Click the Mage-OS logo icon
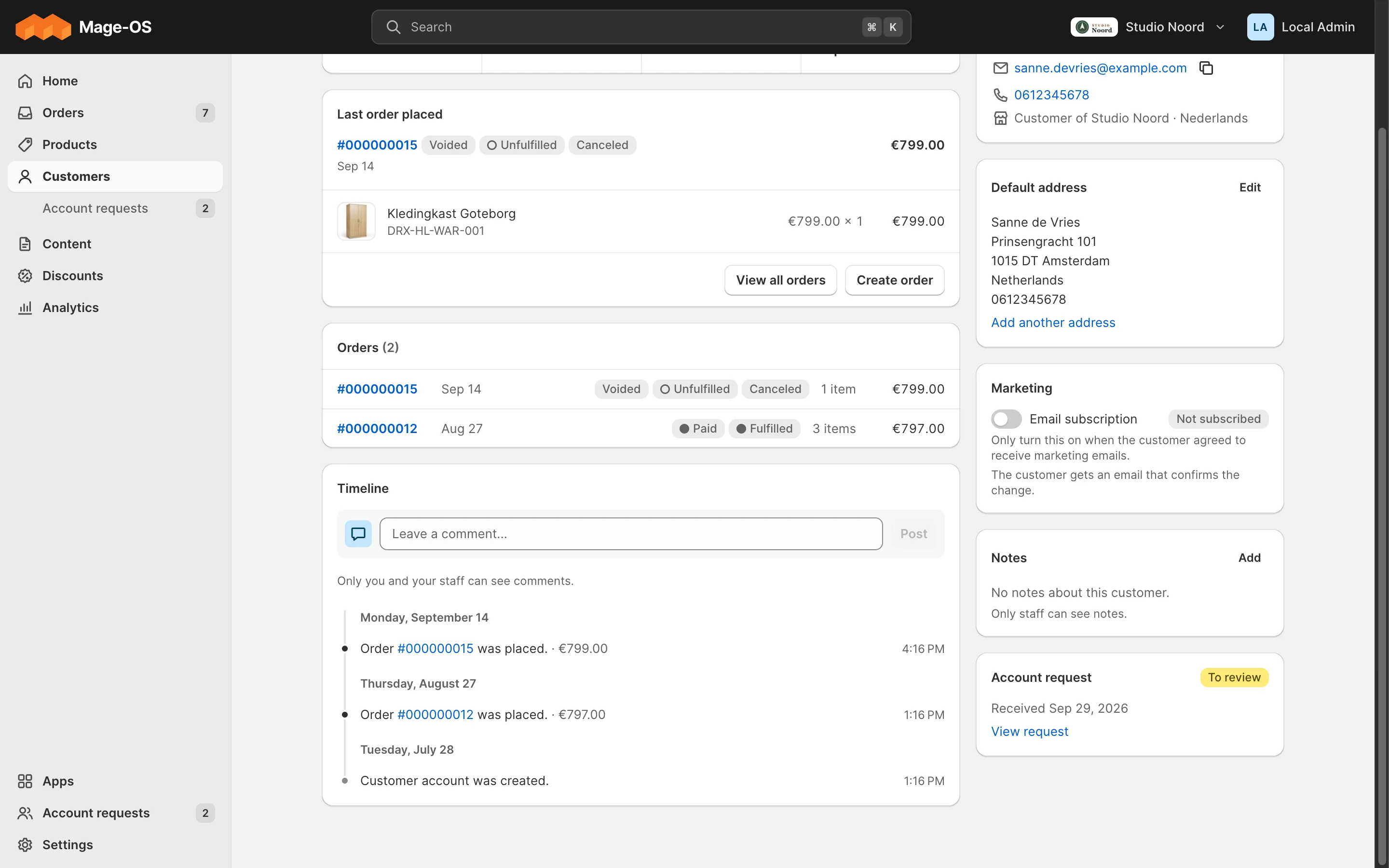Screen dimensions: 1389x868 pyautogui.click(x=43, y=27)
